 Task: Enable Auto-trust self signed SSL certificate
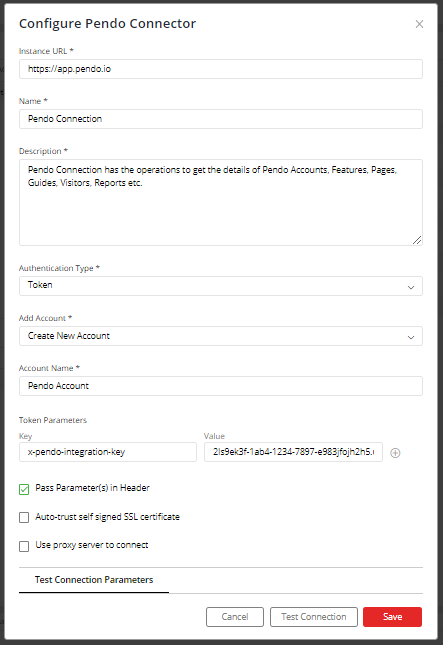[x=24, y=517]
